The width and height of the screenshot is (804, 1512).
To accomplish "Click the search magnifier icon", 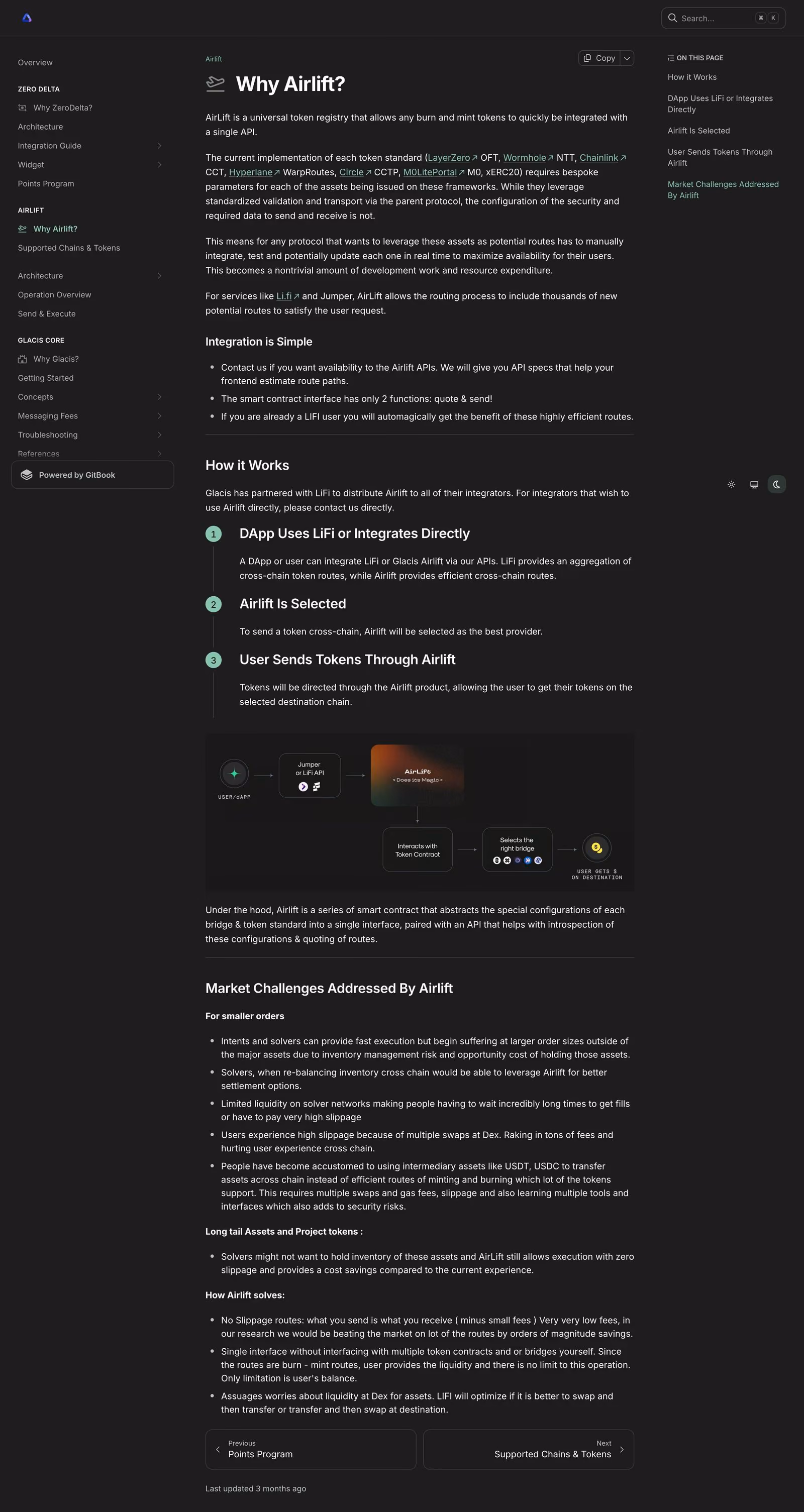I will [672, 18].
